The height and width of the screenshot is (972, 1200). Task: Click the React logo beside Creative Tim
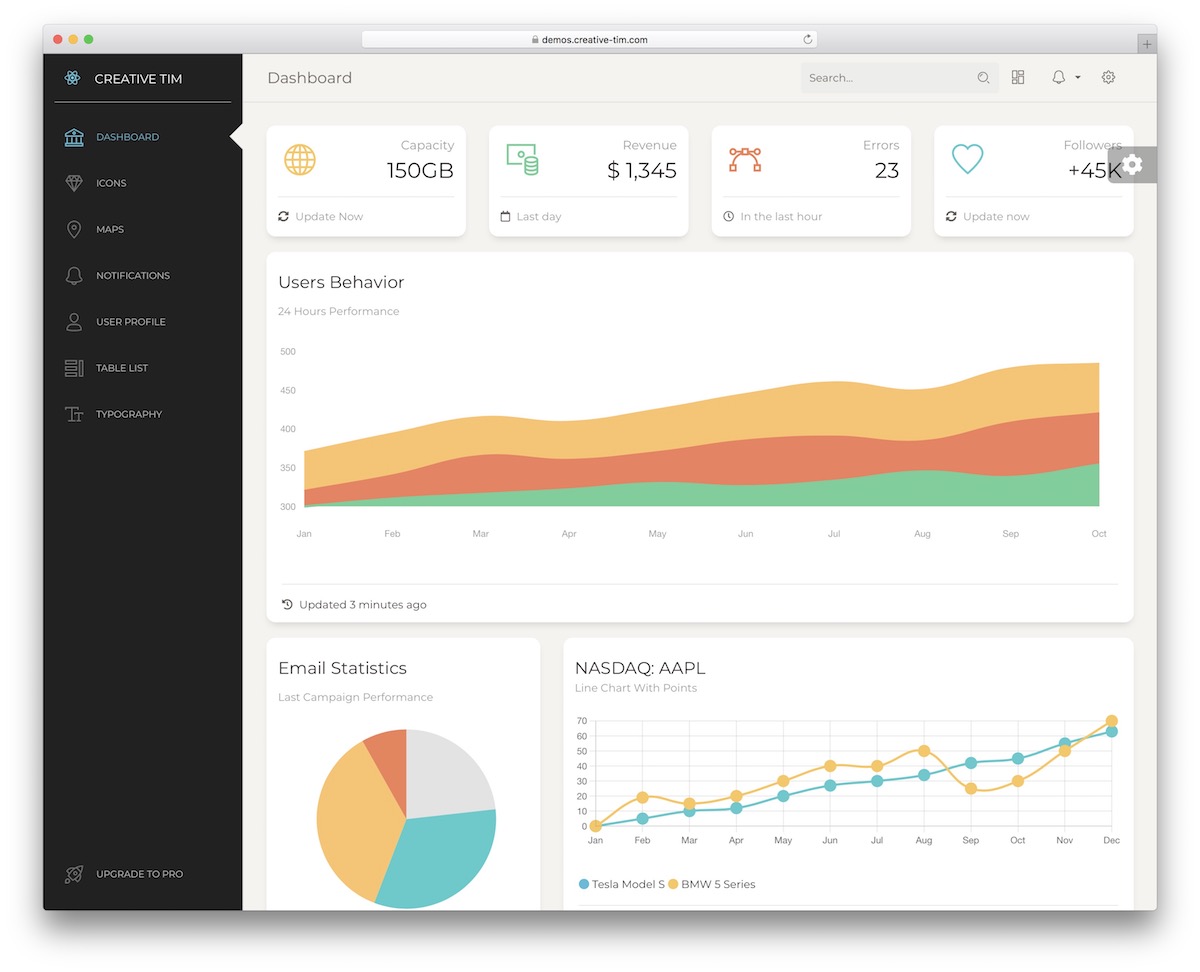(x=72, y=79)
